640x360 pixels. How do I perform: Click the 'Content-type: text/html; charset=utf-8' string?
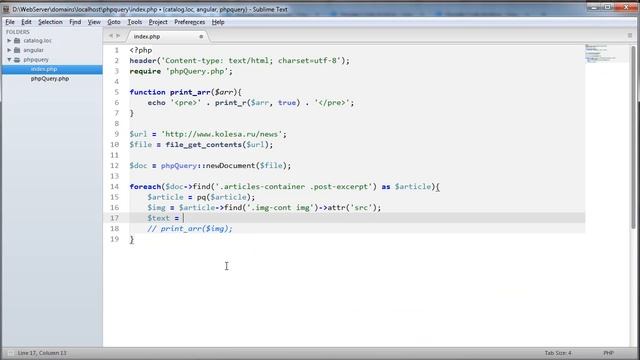[251, 60]
